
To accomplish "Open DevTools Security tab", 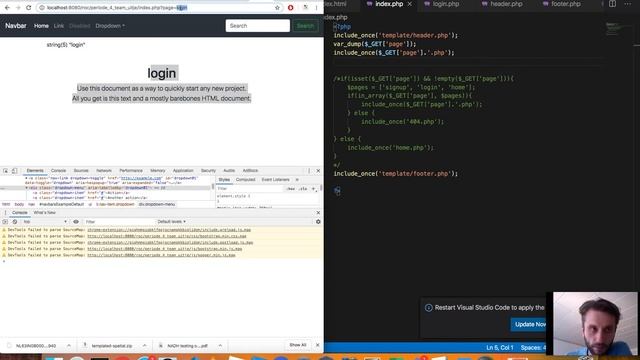I will click(208, 171).
